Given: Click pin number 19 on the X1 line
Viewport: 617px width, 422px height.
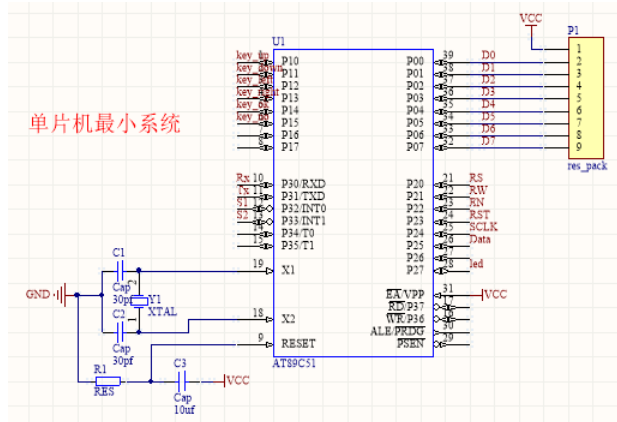Looking at the screenshot, I should (258, 264).
